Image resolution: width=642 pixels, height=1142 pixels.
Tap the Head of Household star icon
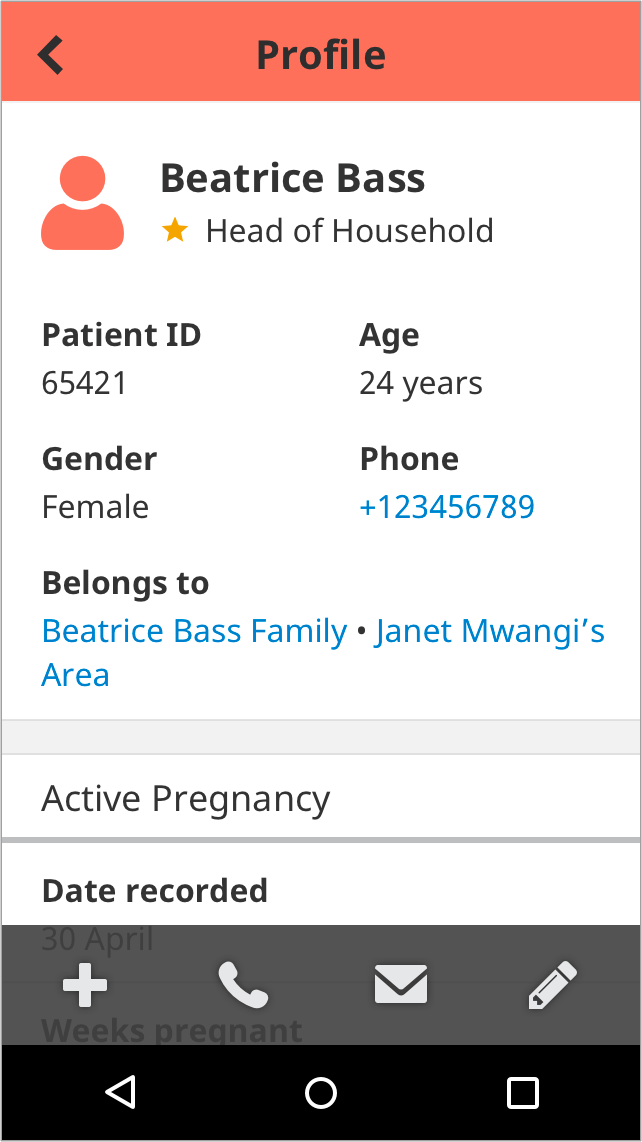(175, 231)
